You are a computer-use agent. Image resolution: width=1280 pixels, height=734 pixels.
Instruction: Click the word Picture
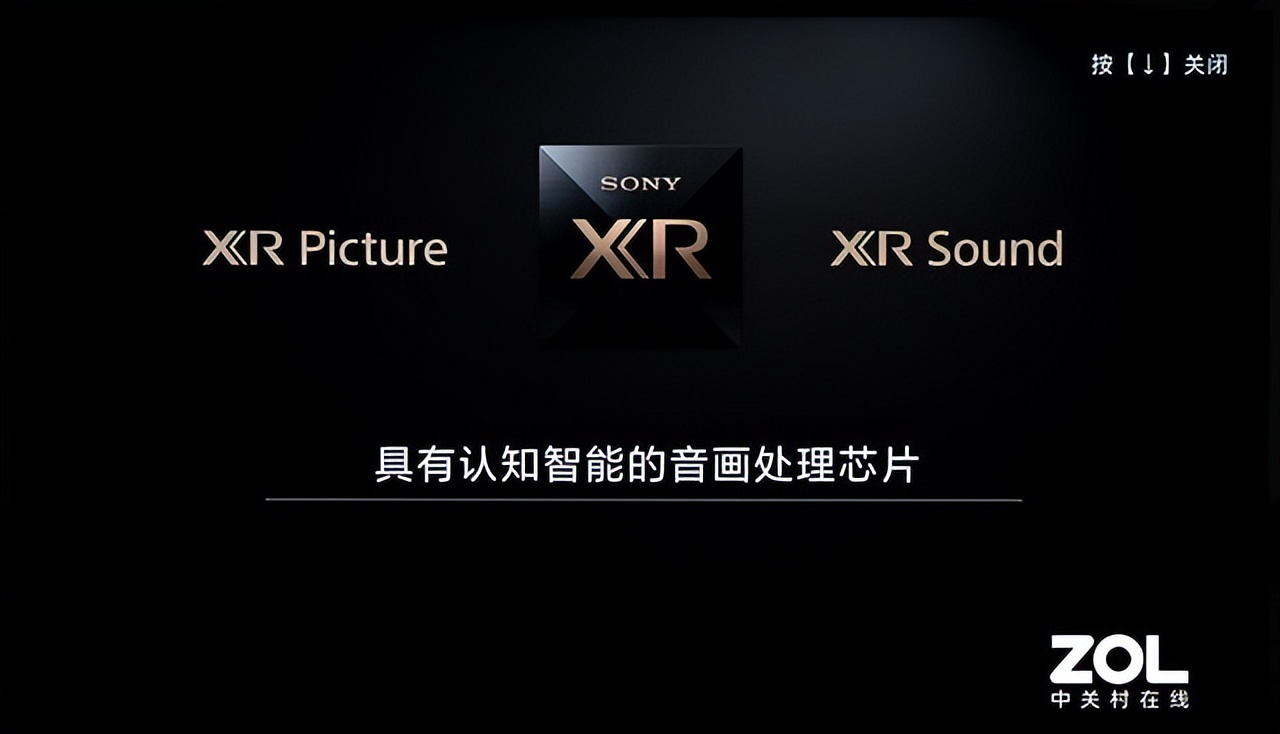click(x=373, y=248)
